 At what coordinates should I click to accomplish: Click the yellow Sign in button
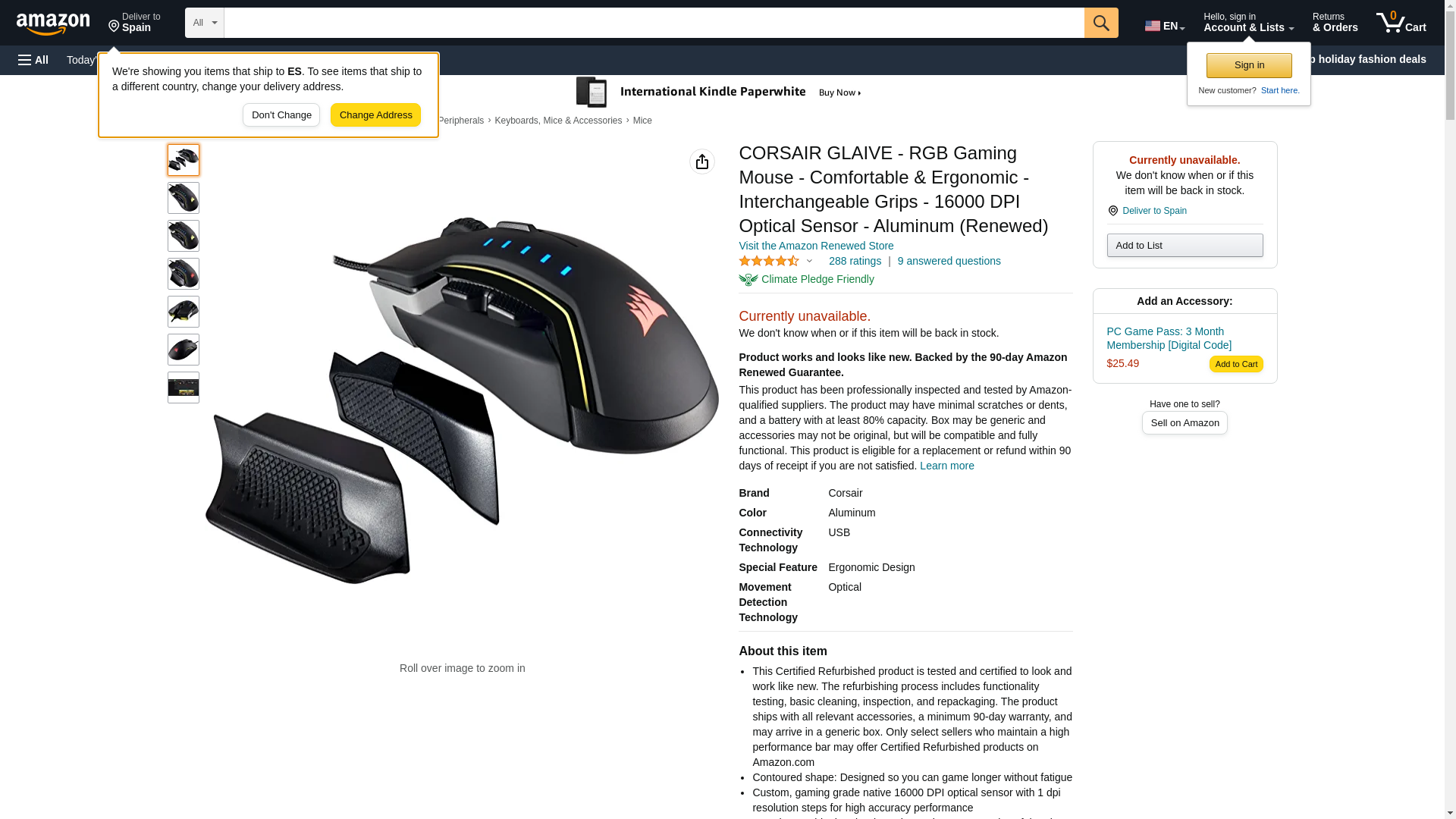(1249, 65)
